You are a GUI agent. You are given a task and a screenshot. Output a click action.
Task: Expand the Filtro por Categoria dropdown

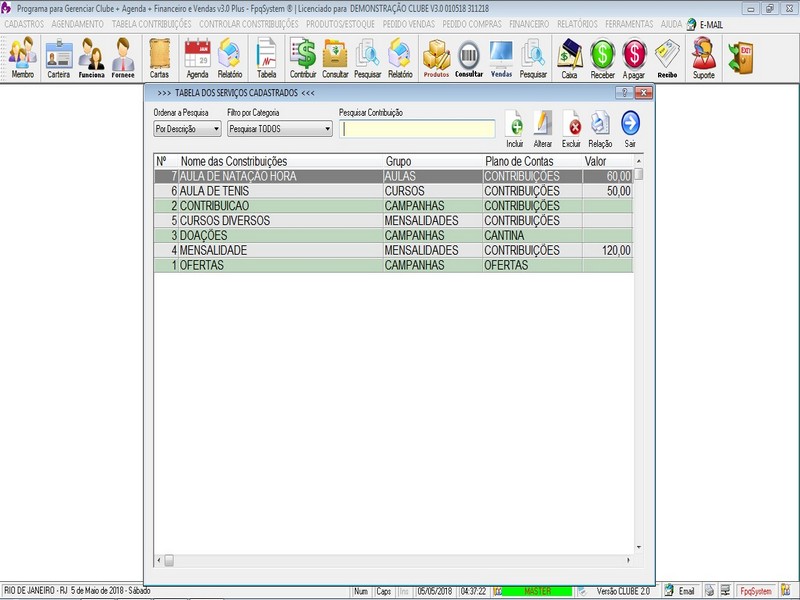(327, 129)
